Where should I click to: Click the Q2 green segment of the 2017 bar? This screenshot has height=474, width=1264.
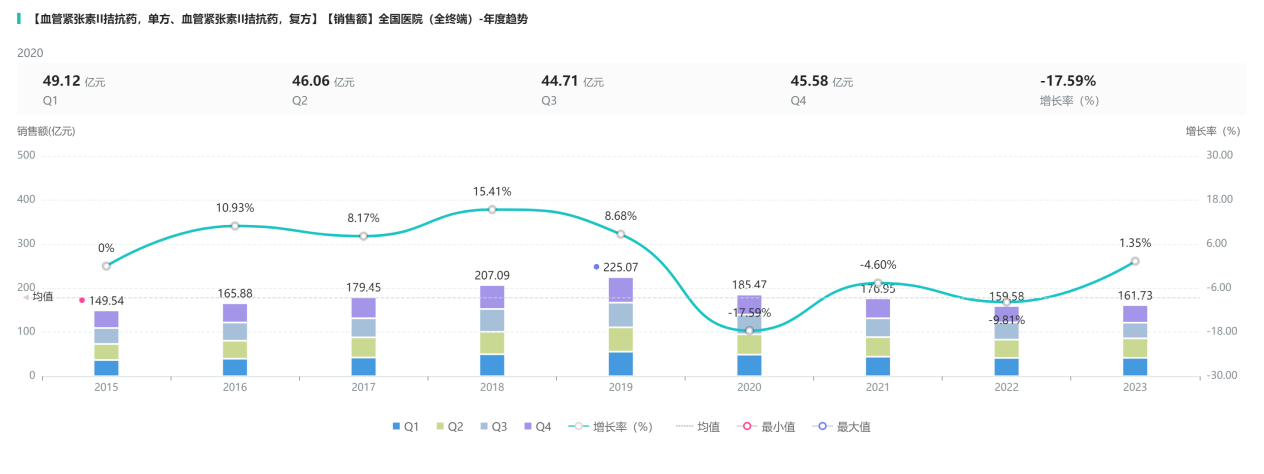[x=363, y=347]
